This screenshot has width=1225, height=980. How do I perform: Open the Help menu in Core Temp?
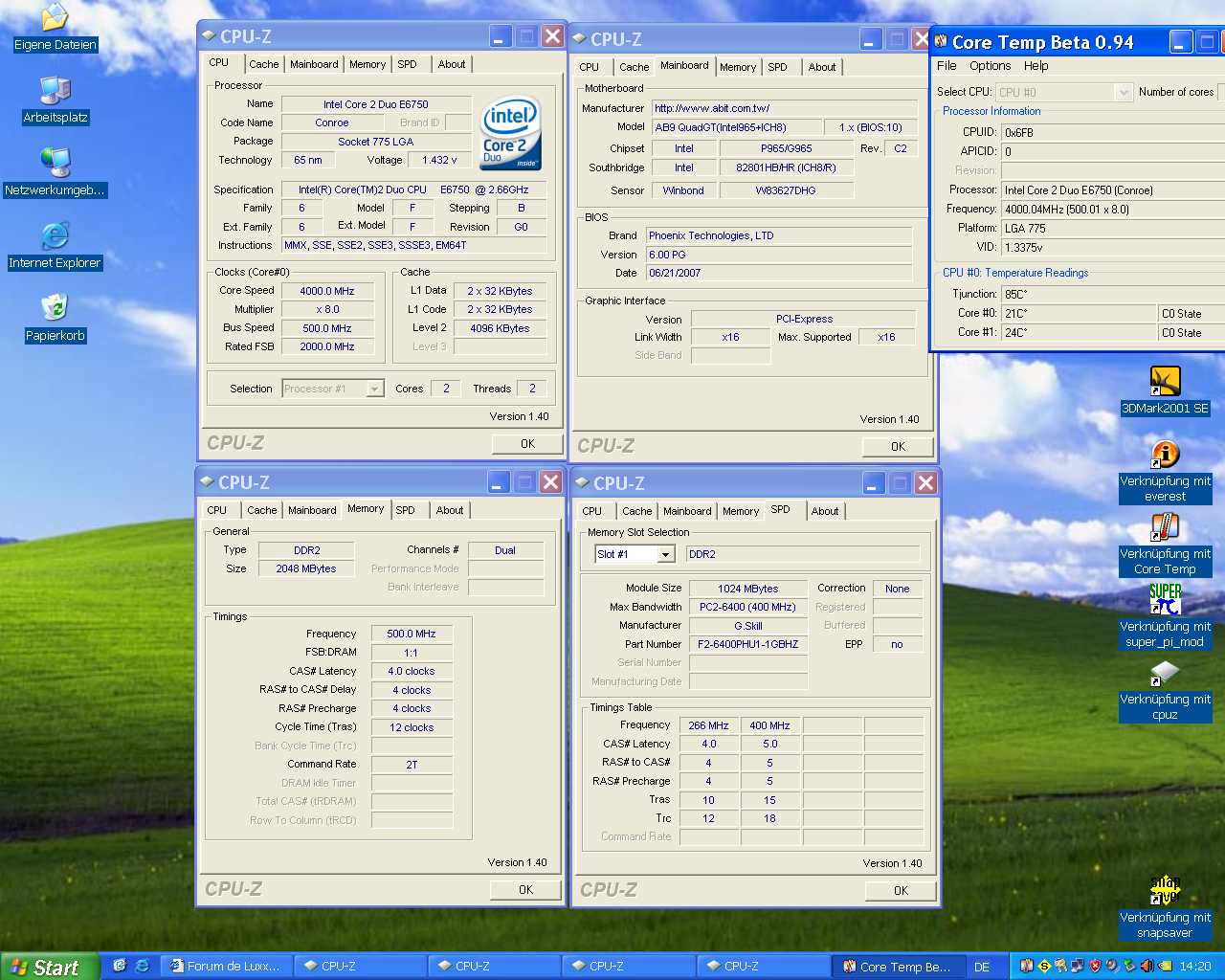coord(1036,66)
